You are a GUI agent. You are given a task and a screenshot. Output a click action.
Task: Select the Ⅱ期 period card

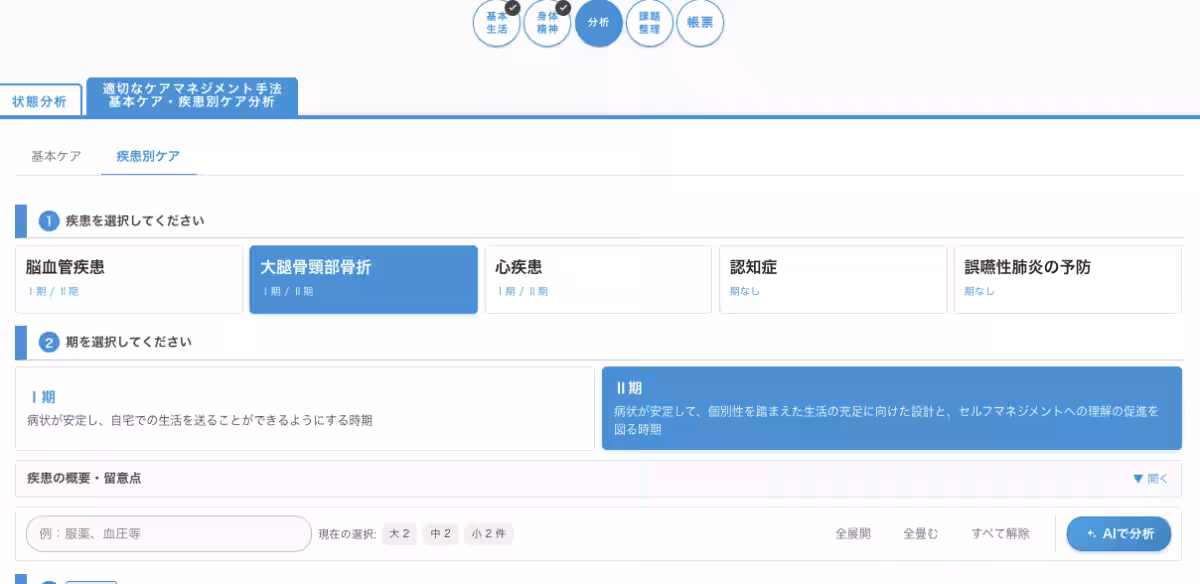pos(892,408)
